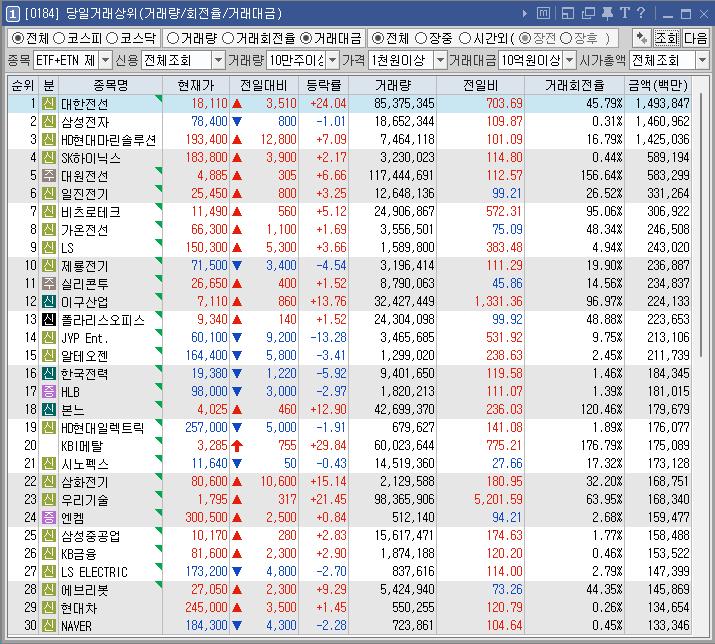The width and height of the screenshot is (715, 644).
Task: Click the 삼성중공업 volume 15,617,471
Action: point(404,535)
